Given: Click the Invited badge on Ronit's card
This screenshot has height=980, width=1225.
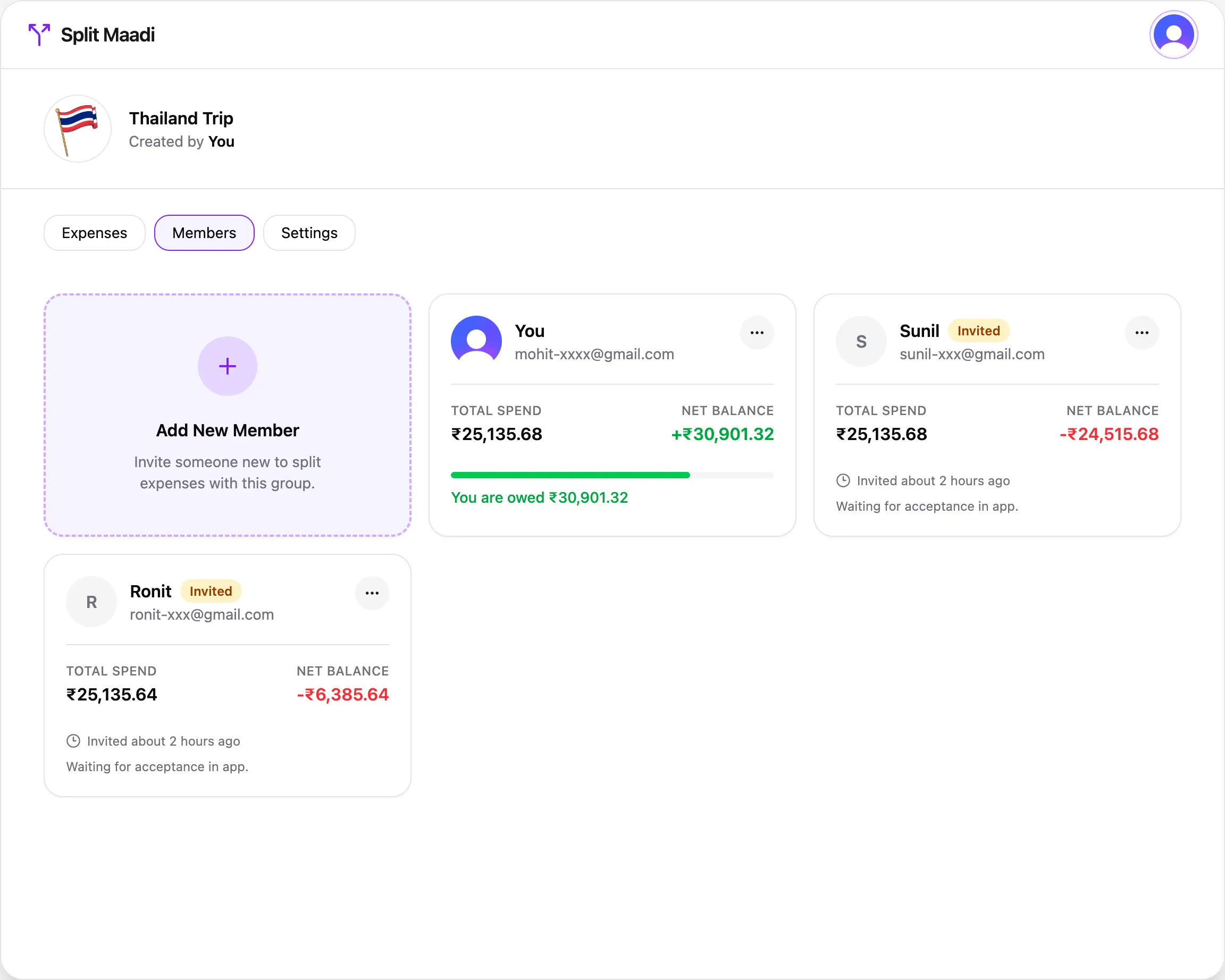Looking at the screenshot, I should 210,591.
